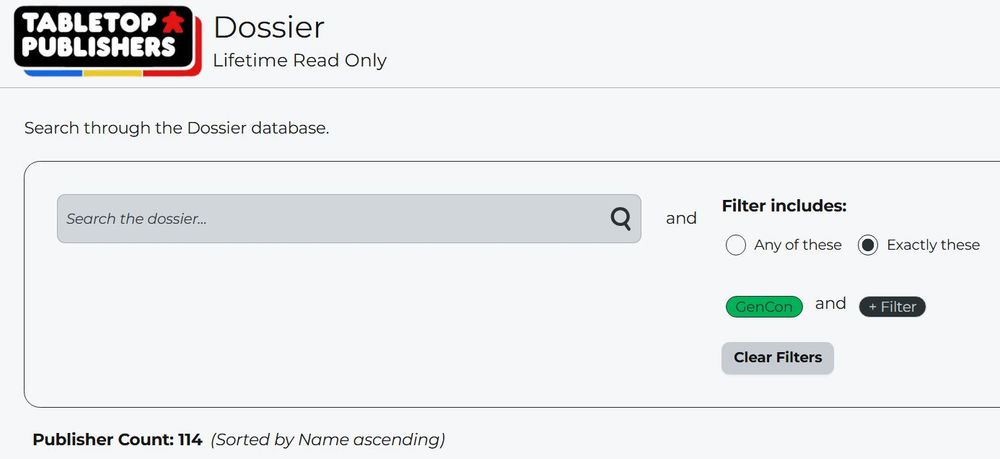Click the "and" between GenCon and Filter

(x=830, y=303)
